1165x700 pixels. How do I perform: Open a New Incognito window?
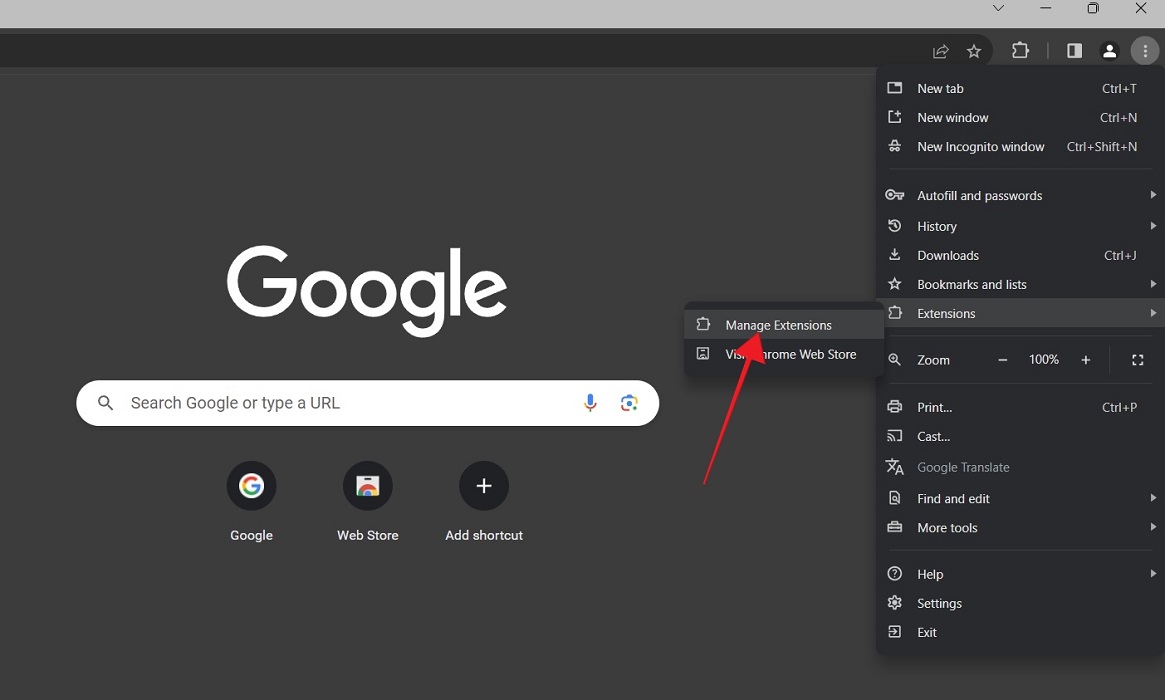981,146
